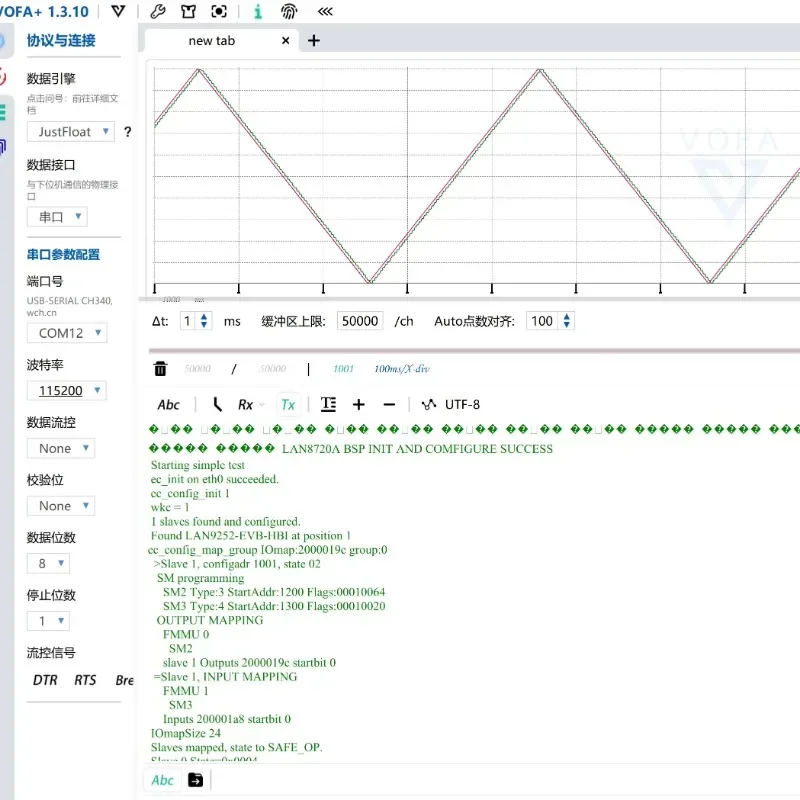Image resolution: width=800 pixels, height=800 pixels.
Task: Click the VOFA+ logo V icon
Action: (118, 11)
